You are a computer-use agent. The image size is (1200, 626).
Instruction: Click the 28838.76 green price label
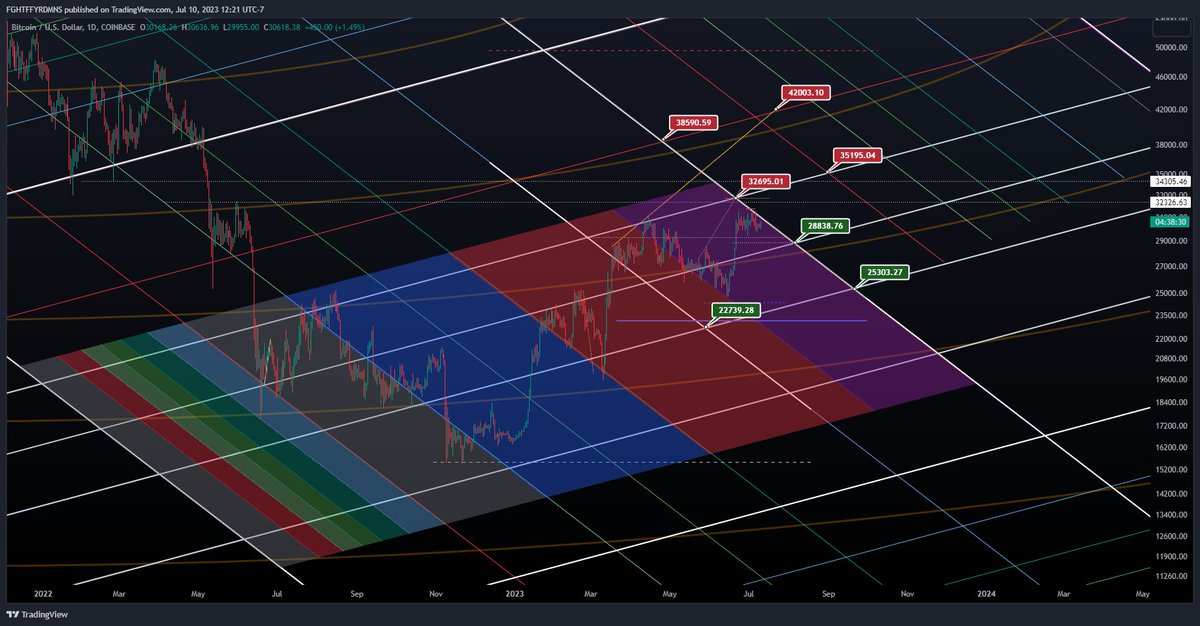click(x=827, y=227)
